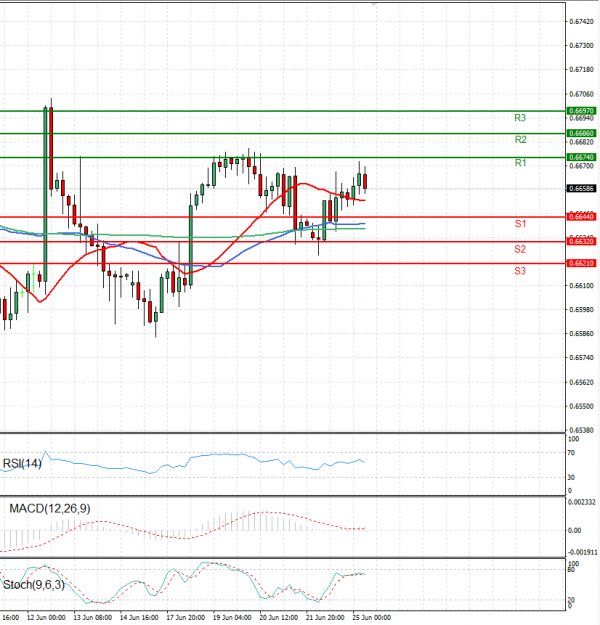Click the 20 Jun 12:00 time label
600x625 pixels.
[279, 617]
